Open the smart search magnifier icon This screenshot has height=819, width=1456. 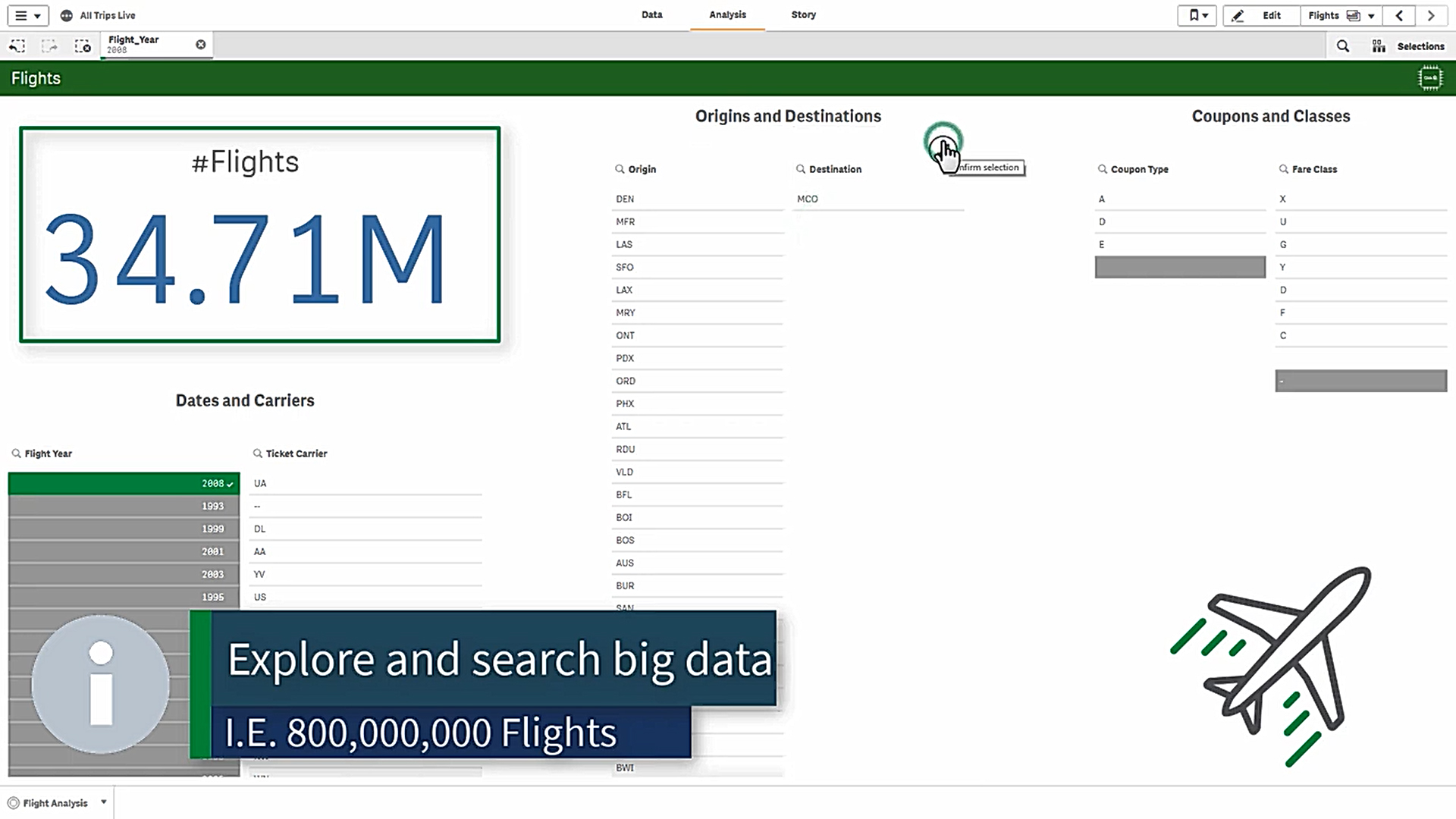click(x=1342, y=46)
